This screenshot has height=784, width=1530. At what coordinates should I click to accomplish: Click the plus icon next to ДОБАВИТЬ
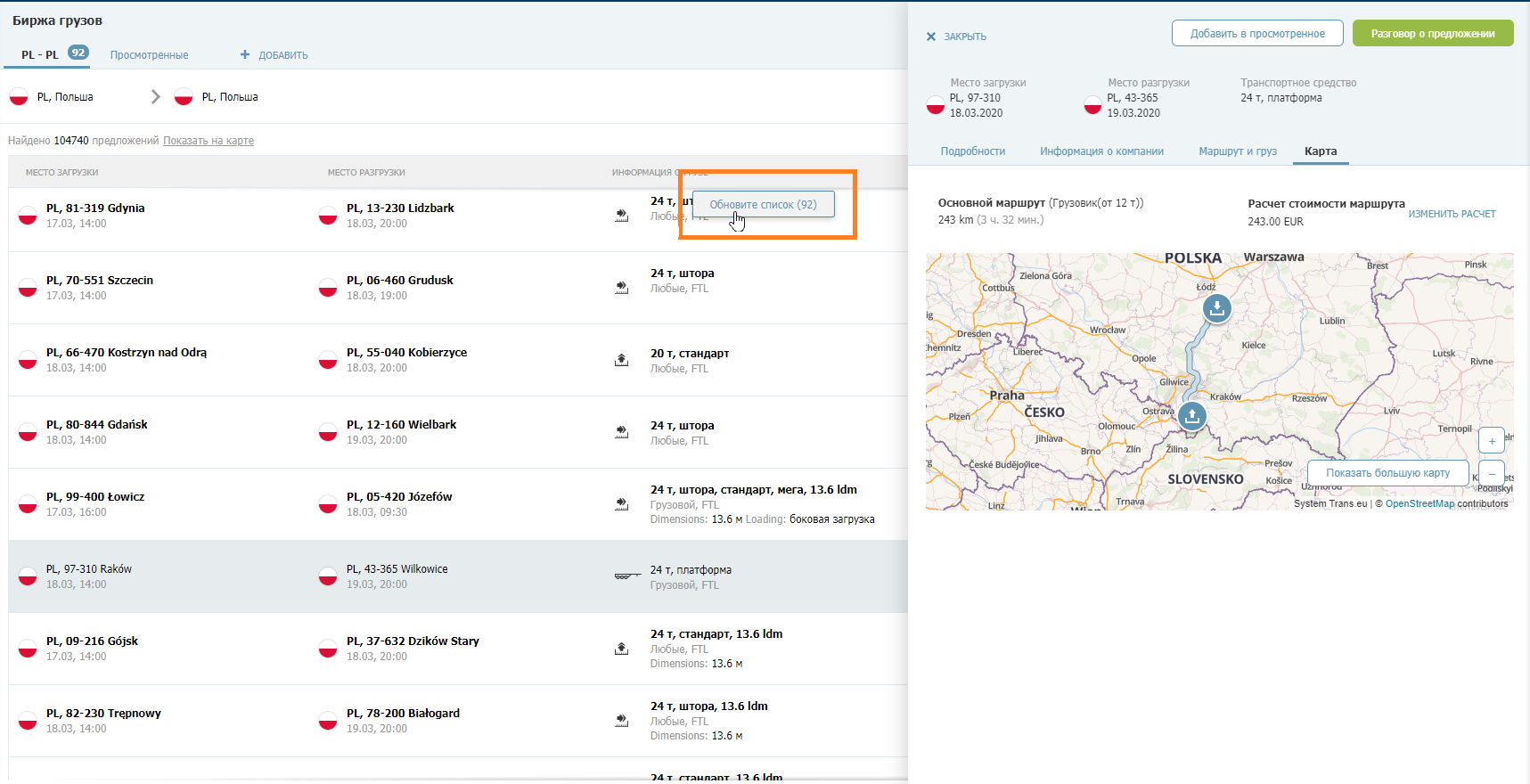(245, 54)
